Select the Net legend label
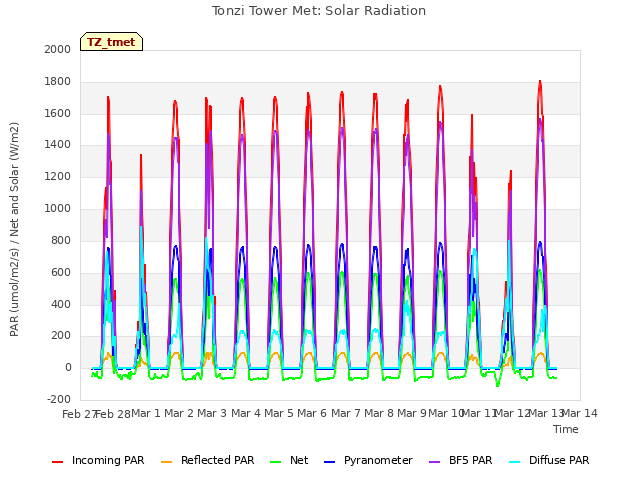Screen dimensions: 640x480 [299, 460]
